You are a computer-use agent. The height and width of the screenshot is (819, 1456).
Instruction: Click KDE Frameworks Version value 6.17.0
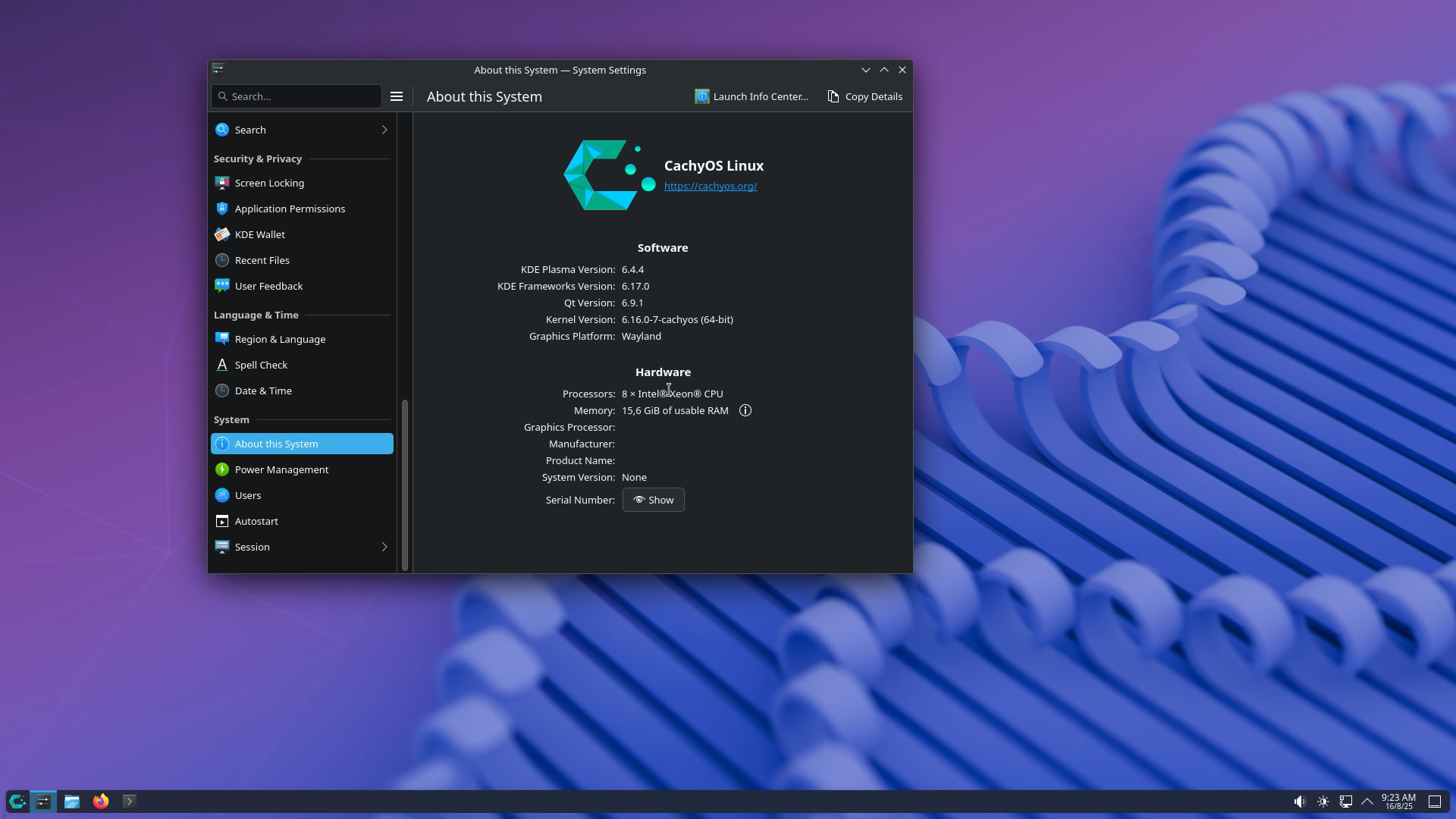tap(635, 286)
